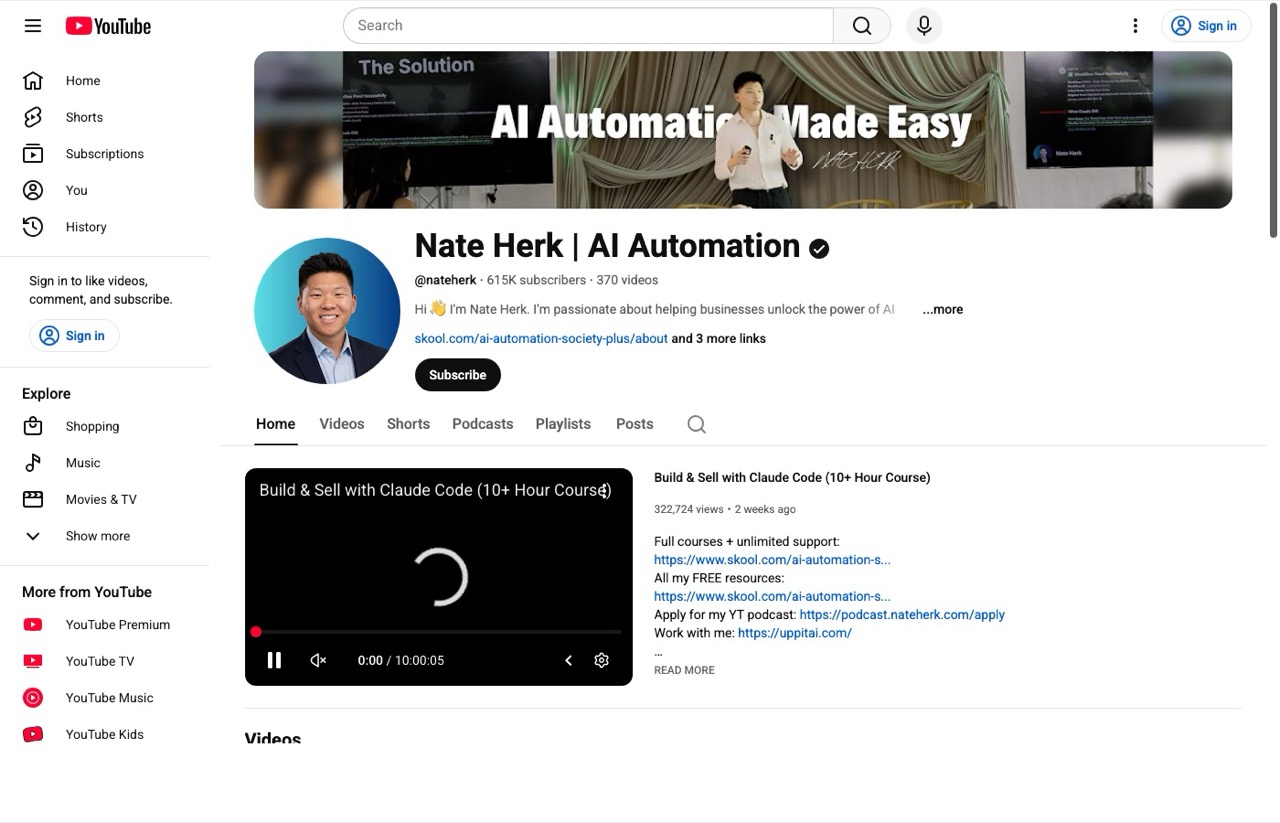Open the uppitai.com link
This screenshot has width=1280, height=823.
795,633
